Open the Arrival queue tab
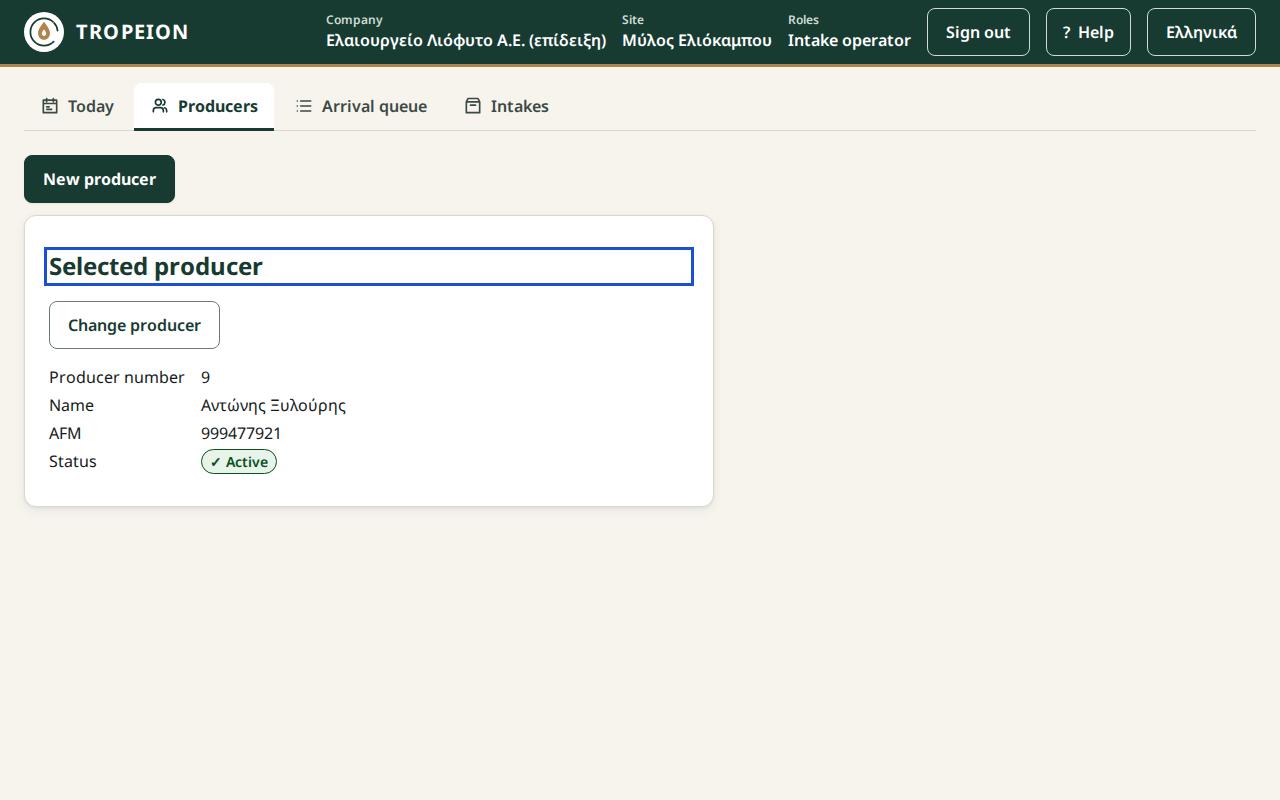The width and height of the screenshot is (1280, 800). [x=361, y=106]
